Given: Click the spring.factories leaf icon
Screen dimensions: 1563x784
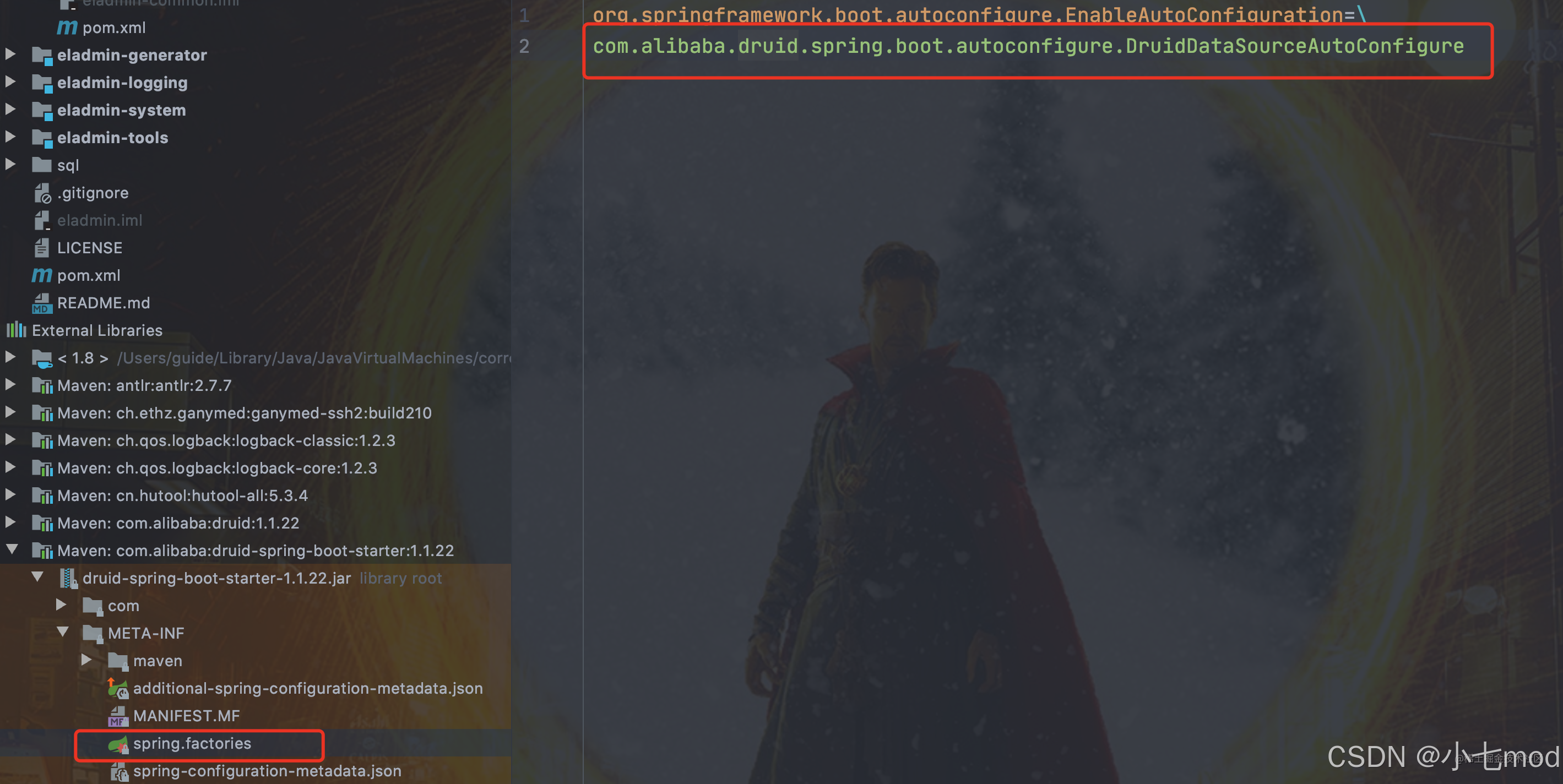Looking at the screenshot, I should (118, 744).
